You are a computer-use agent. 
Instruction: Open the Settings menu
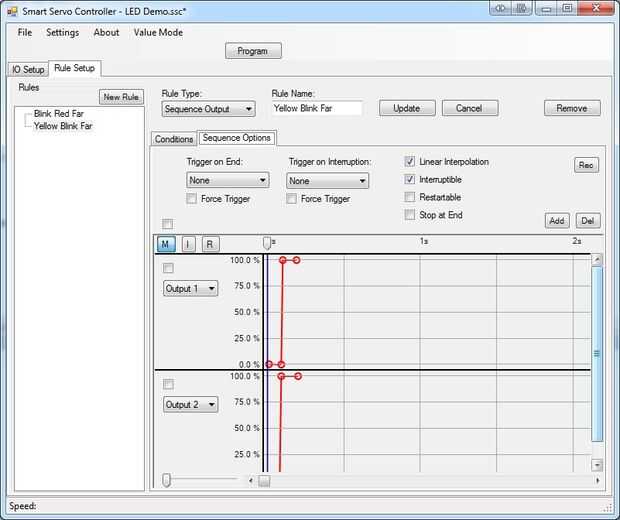point(62,32)
